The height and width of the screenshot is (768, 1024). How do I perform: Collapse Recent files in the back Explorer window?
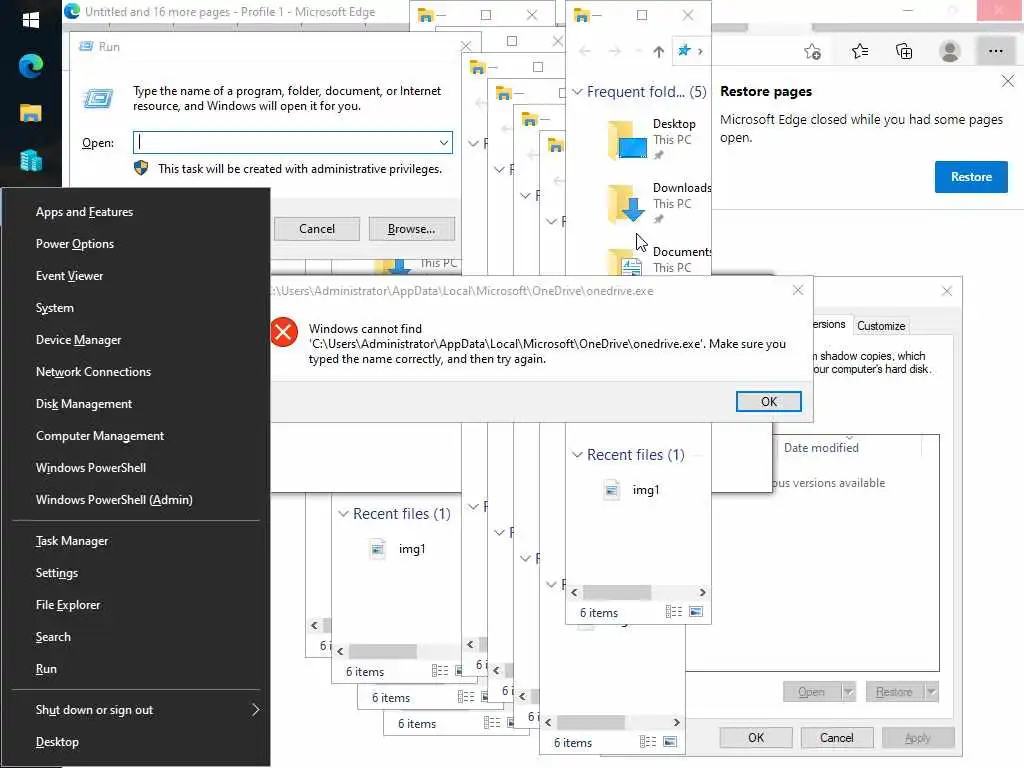point(344,513)
